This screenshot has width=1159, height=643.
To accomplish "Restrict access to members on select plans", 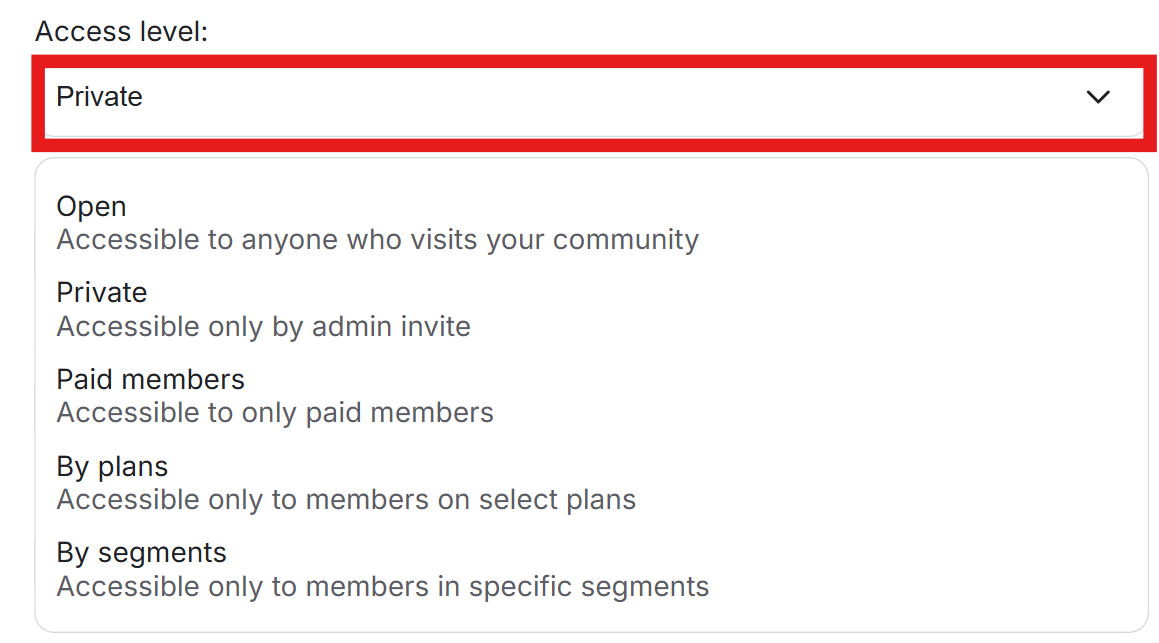I will point(346,483).
